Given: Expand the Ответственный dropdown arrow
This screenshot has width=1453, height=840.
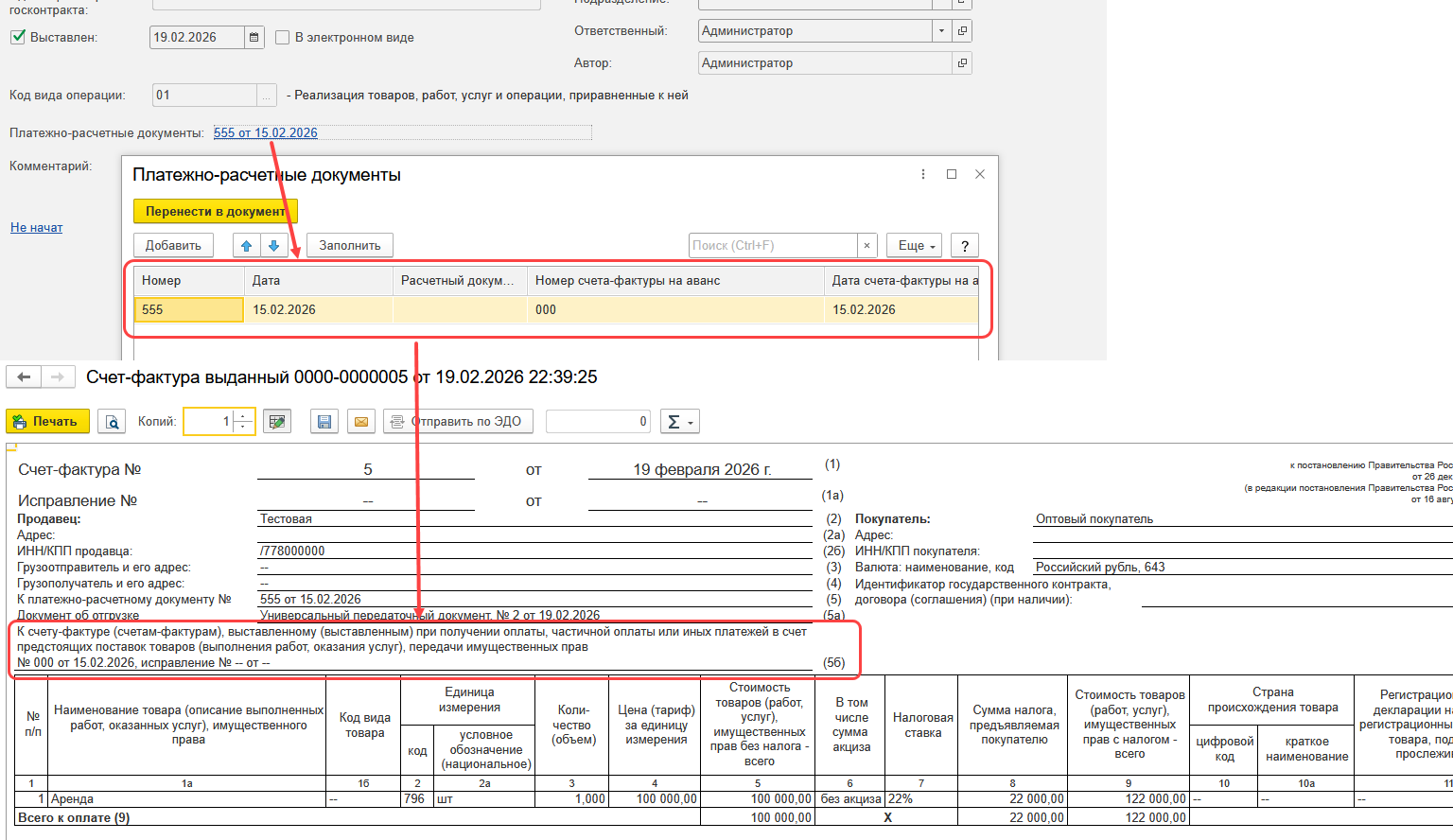Looking at the screenshot, I should point(941,31).
